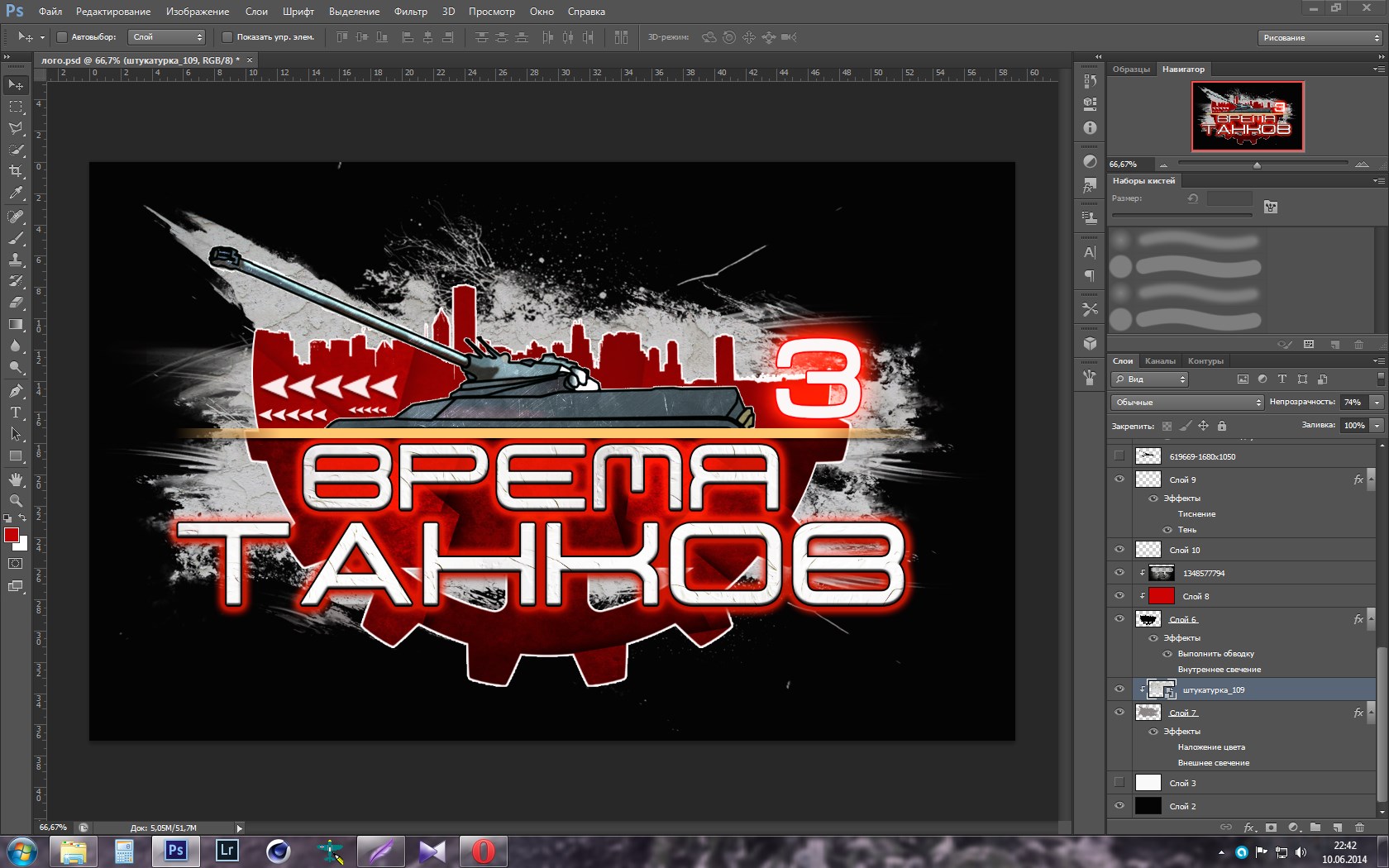Open the Layers panel flyout menu
The height and width of the screenshot is (868, 1389).
pos(1378,361)
